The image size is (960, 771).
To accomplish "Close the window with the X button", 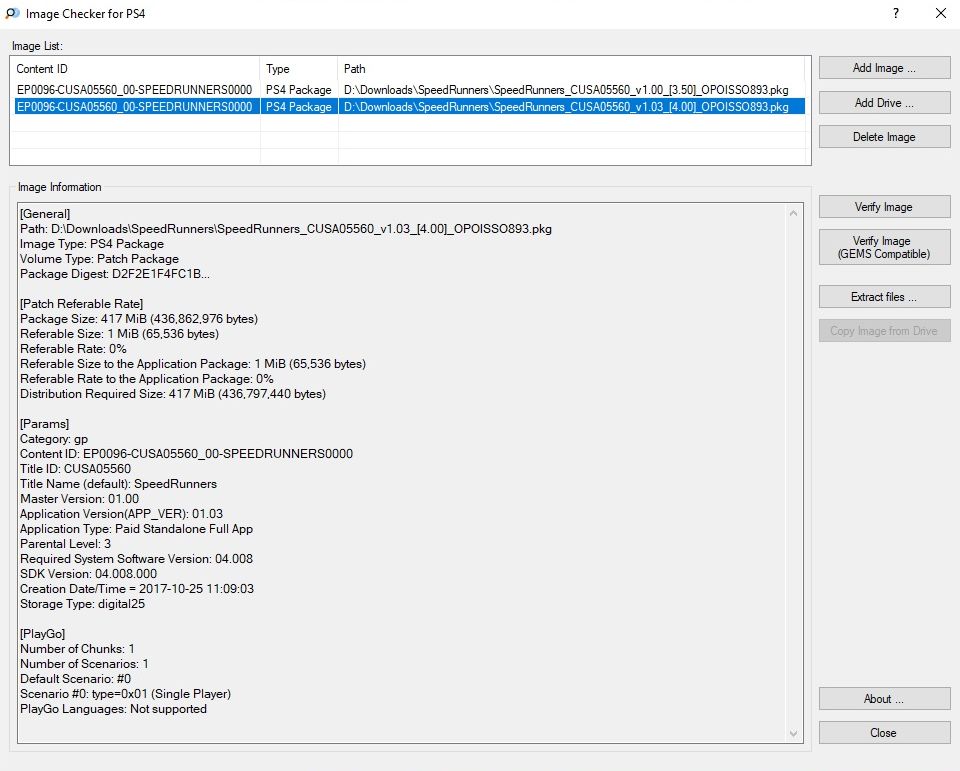I will tap(940, 14).
